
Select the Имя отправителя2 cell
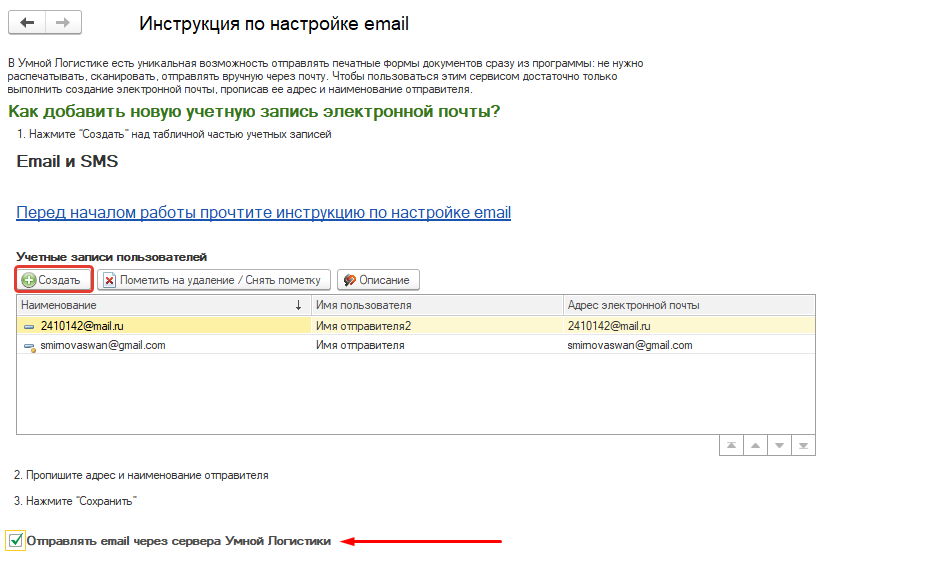(x=364, y=326)
